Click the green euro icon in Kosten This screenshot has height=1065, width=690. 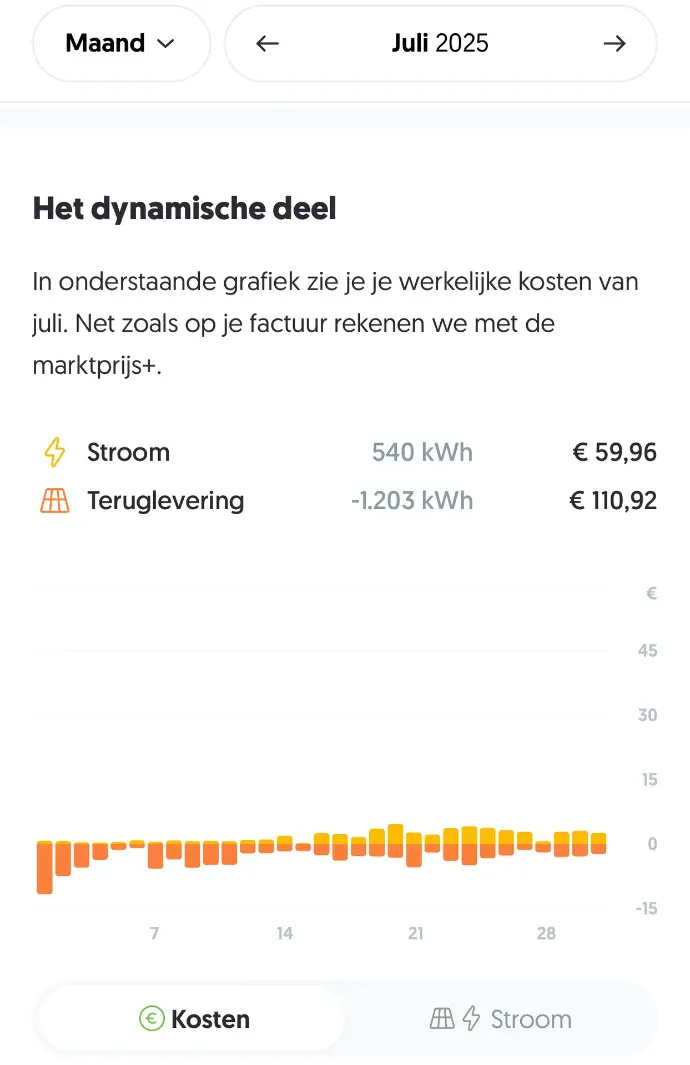pyautogui.click(x=151, y=1019)
